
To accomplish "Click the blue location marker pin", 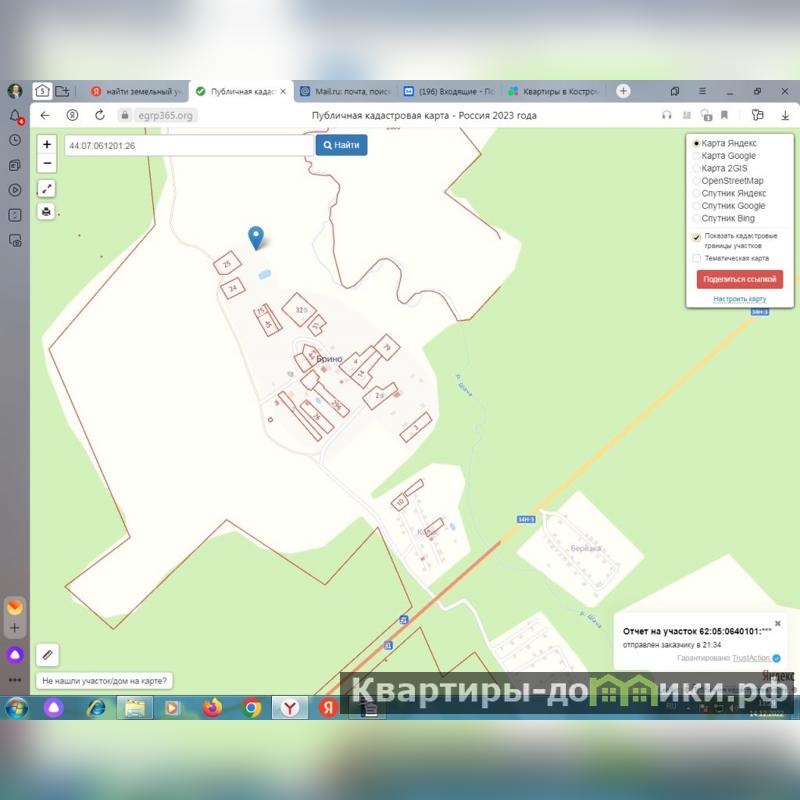I will point(256,237).
